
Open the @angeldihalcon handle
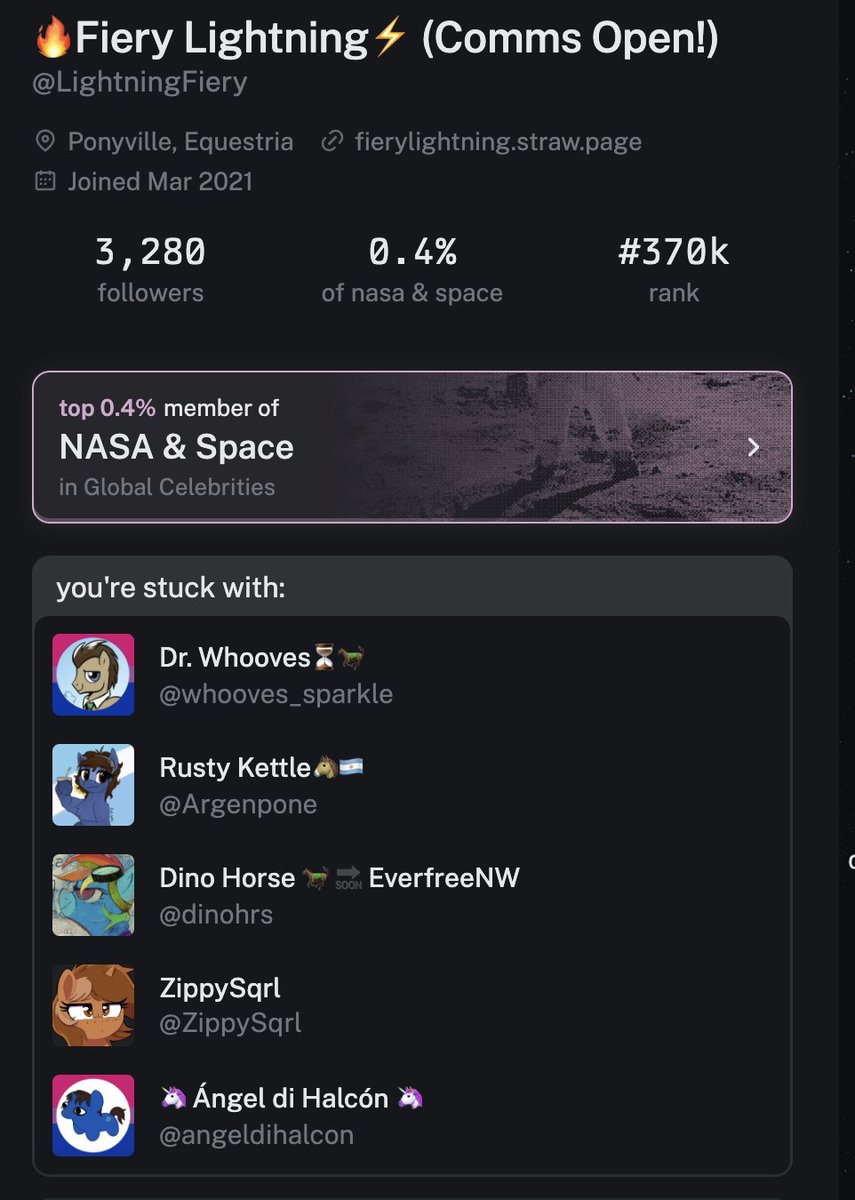click(x=256, y=1135)
